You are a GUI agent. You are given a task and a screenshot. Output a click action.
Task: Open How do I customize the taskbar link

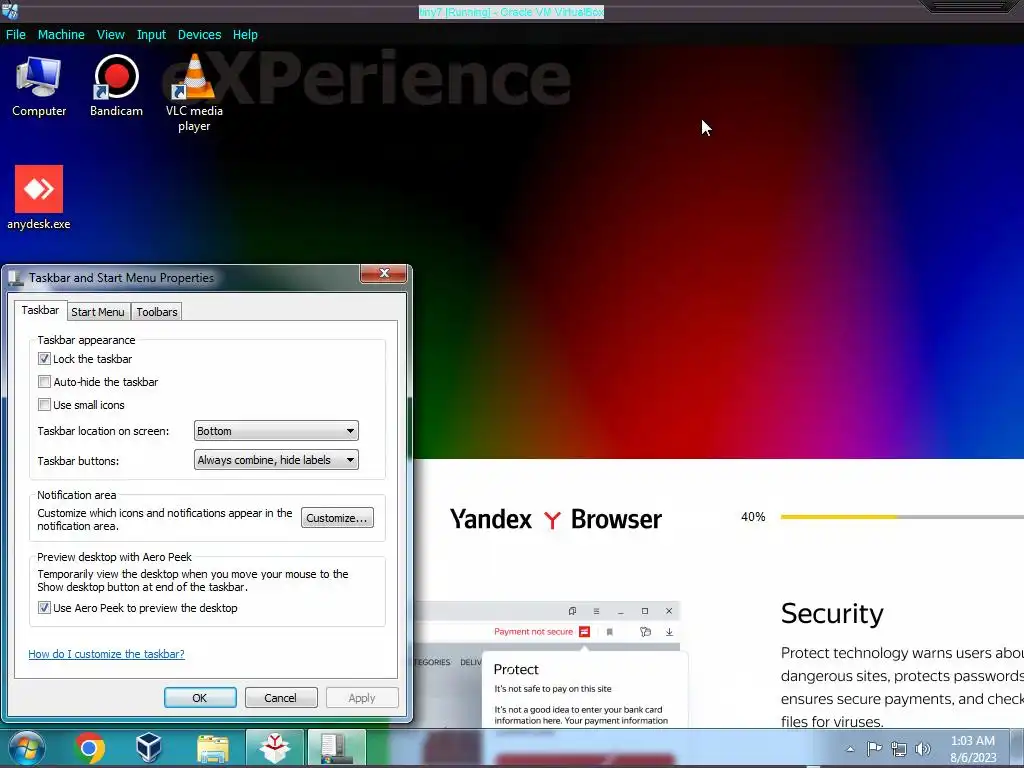tap(106, 654)
